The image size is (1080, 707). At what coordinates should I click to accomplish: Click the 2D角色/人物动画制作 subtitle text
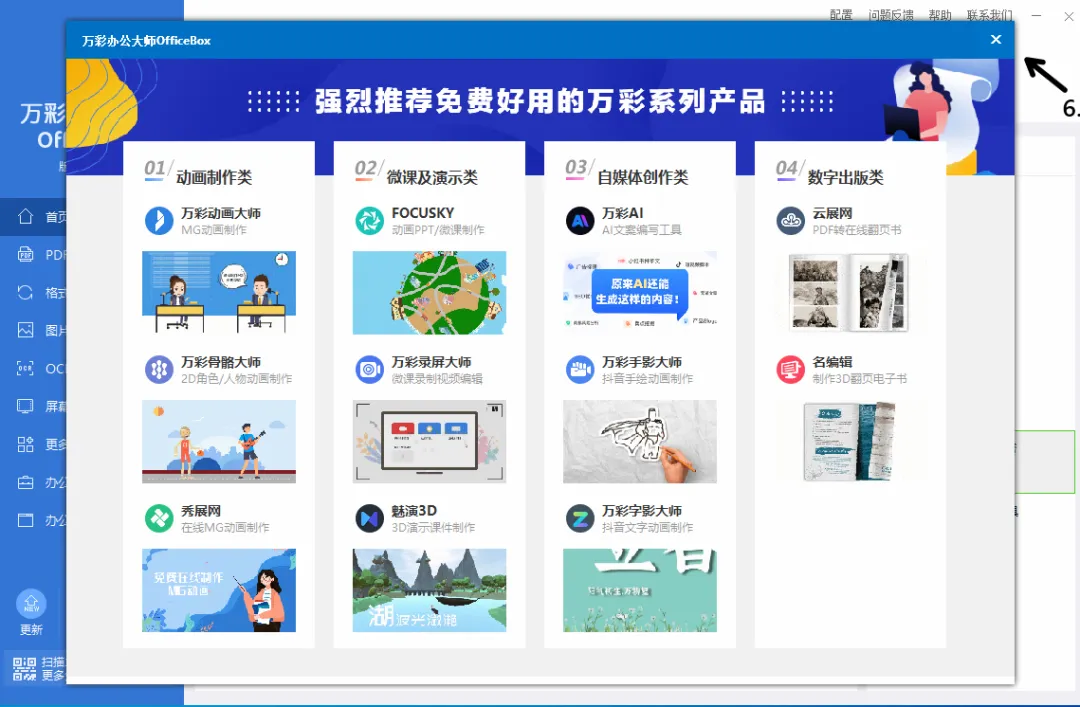(236, 379)
